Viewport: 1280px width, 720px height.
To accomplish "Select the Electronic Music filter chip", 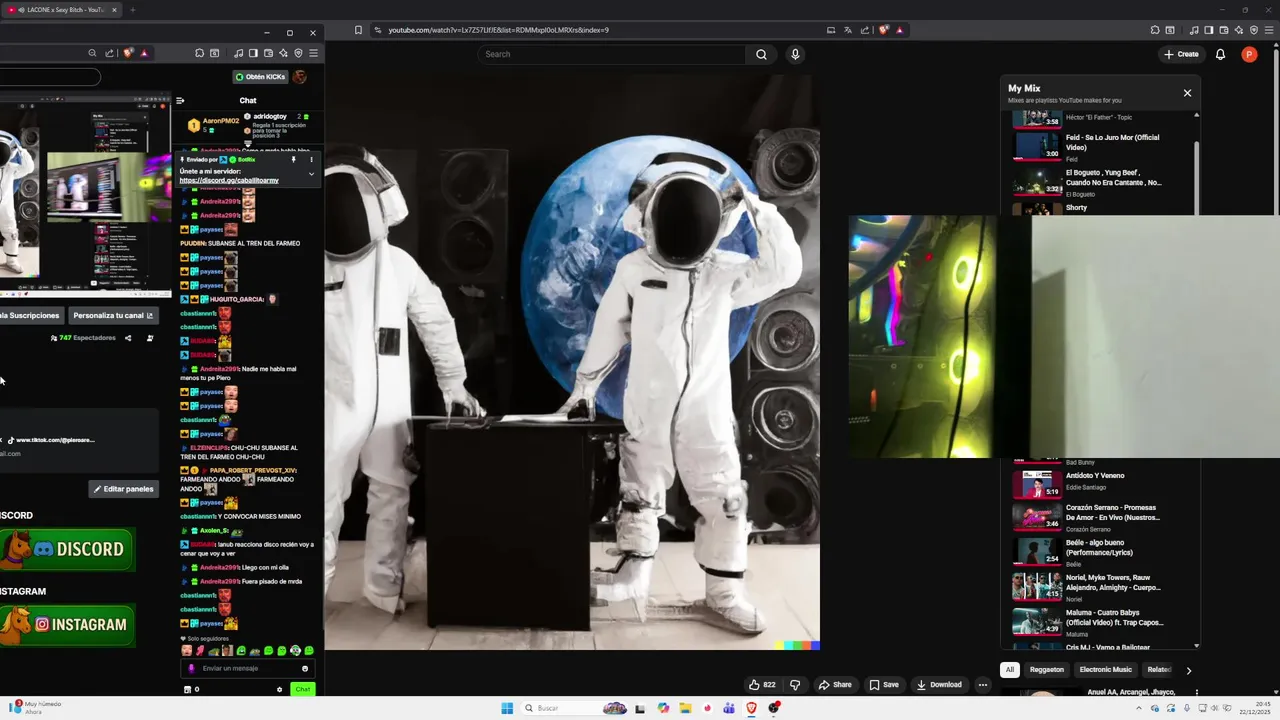I will pos(1106,670).
